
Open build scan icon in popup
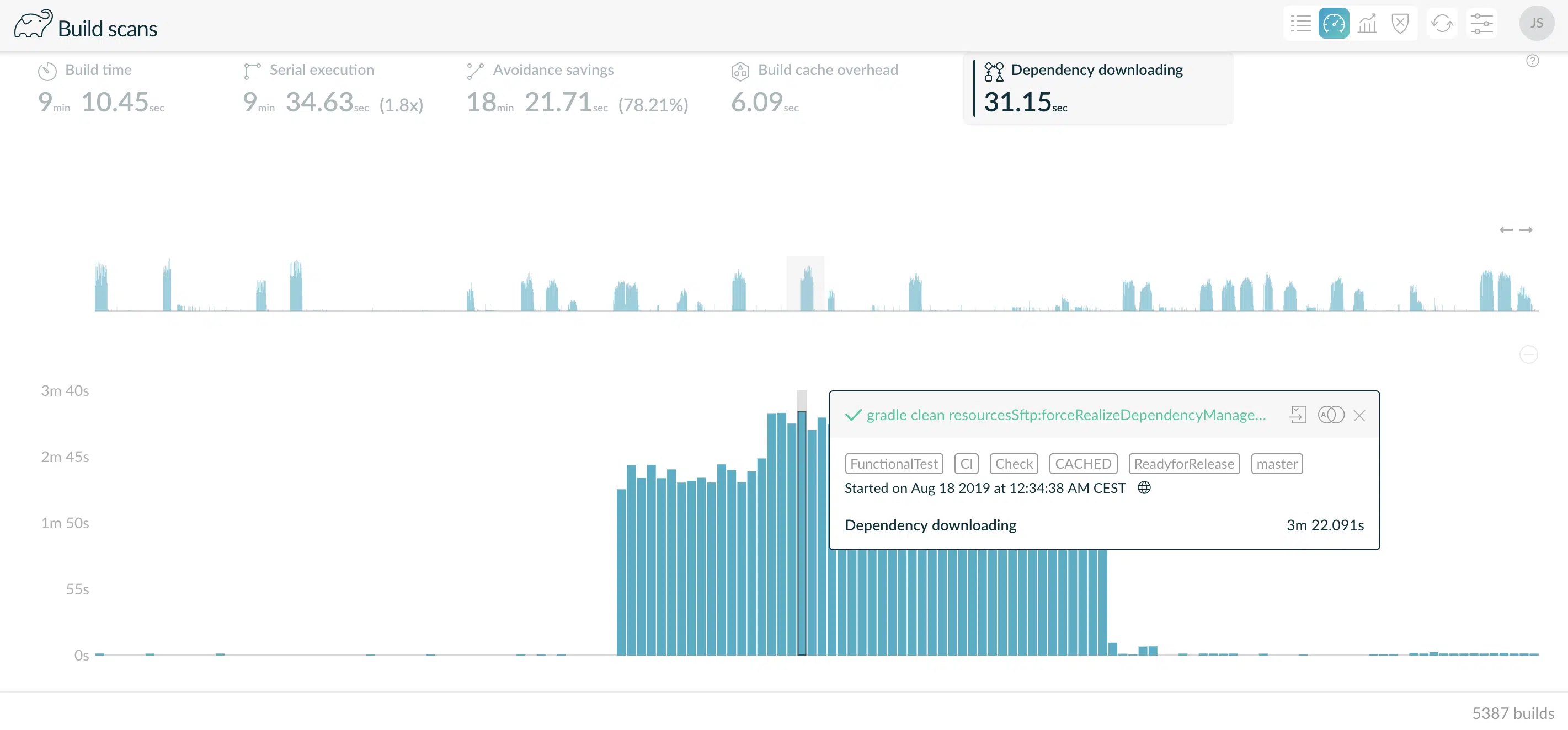1297,415
